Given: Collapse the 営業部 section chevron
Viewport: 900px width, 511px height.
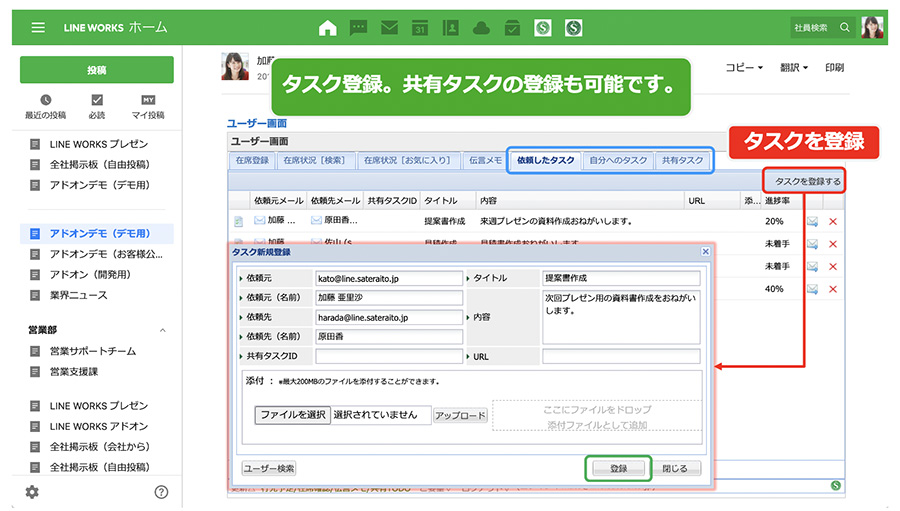Looking at the screenshot, I should pyautogui.click(x=162, y=330).
